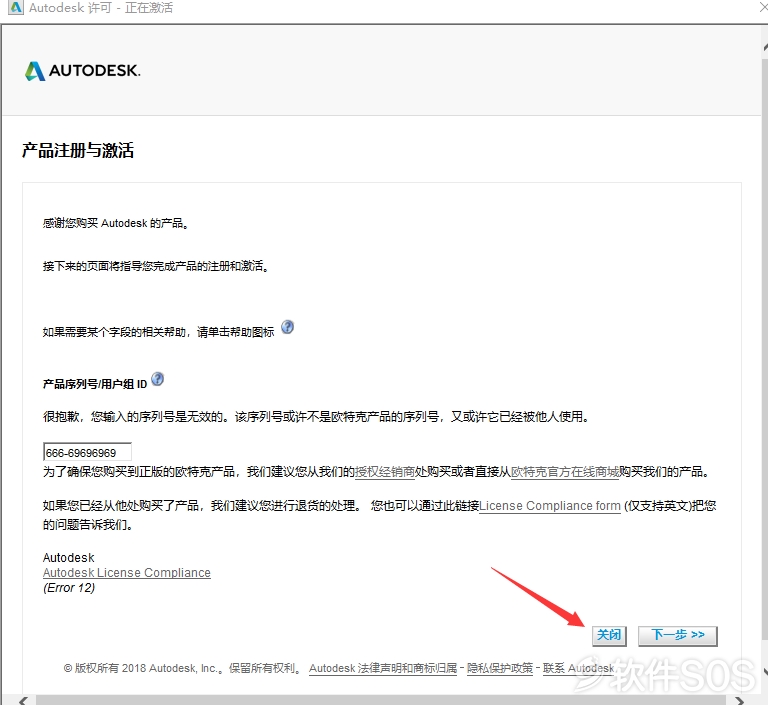Click the 感谢您购买 Autodesk 的产品 text

[x=116, y=223]
